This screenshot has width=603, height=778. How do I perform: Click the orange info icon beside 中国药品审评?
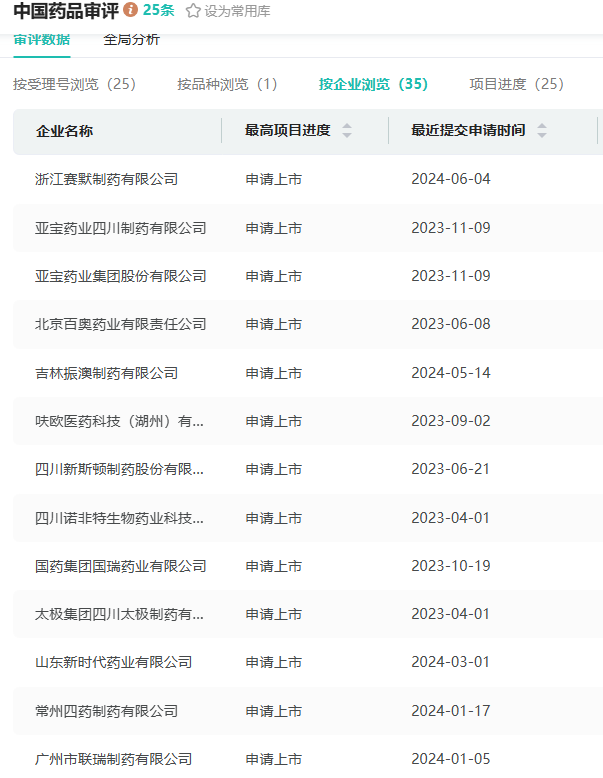point(130,9)
